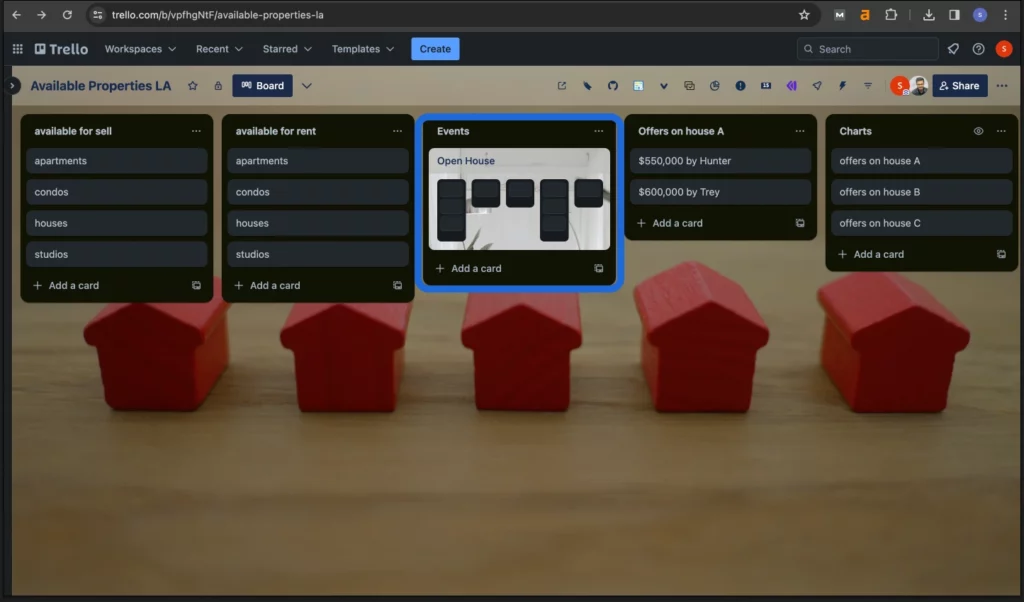
Task: Open list actions for Offers on house A
Action: tap(799, 131)
